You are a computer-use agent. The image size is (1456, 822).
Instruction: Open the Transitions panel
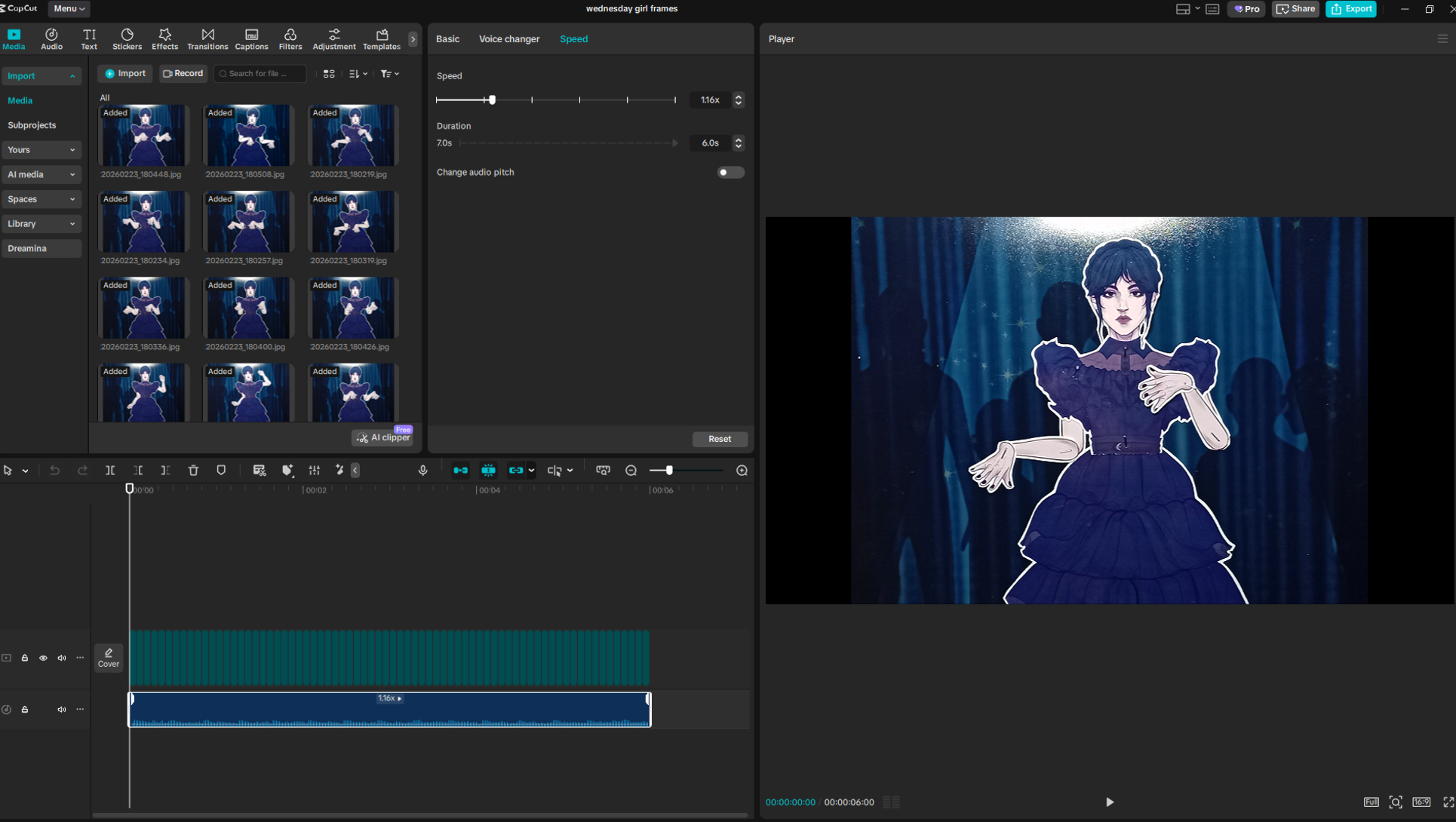207,39
